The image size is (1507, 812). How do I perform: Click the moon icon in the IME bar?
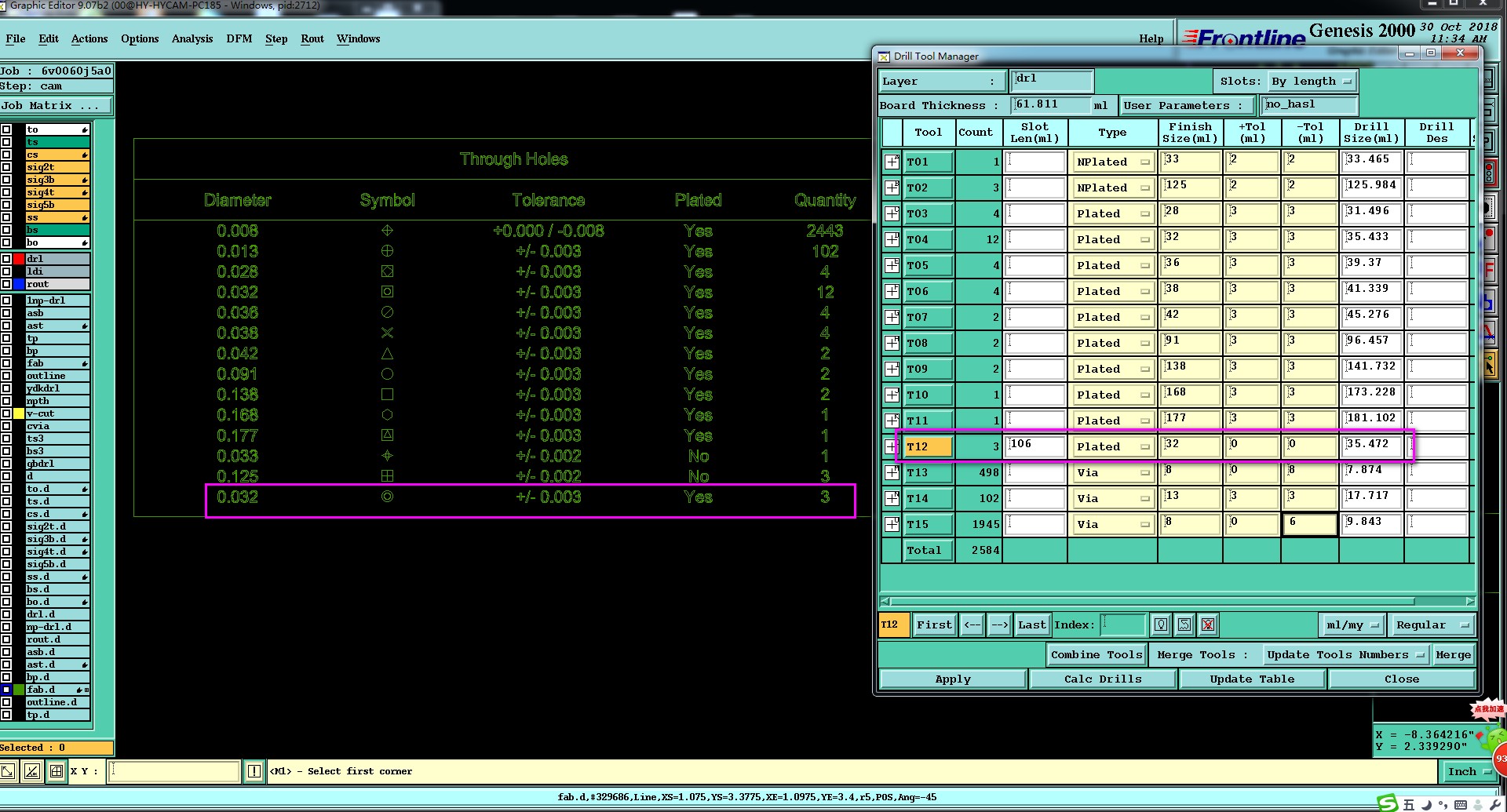tap(1426, 805)
